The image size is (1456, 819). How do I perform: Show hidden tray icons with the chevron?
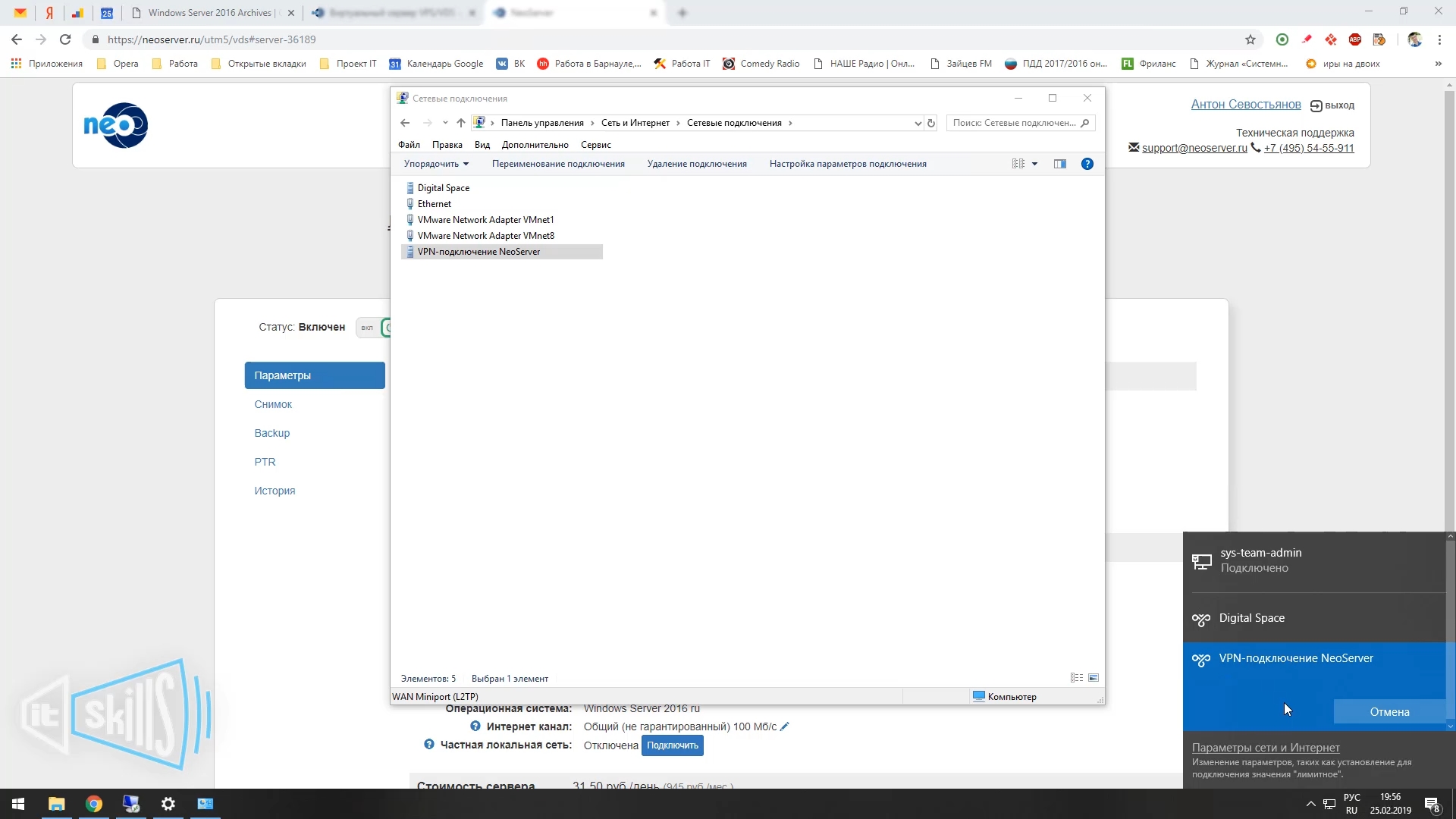click(1310, 804)
